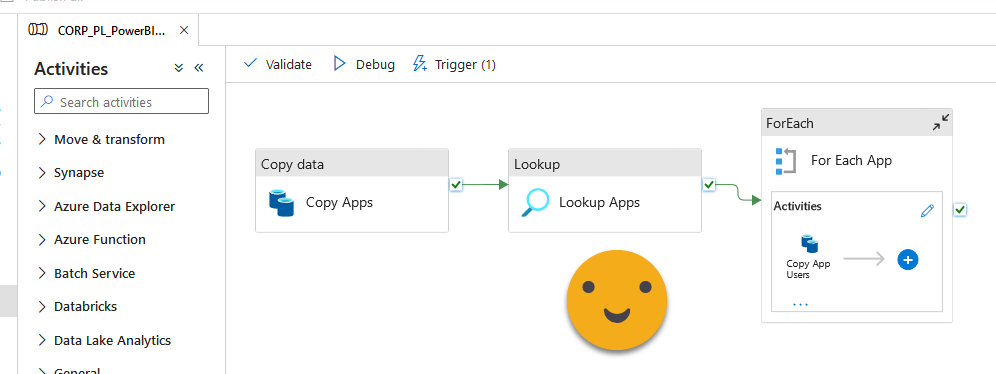Click success checkbox on ForEach output

960,210
